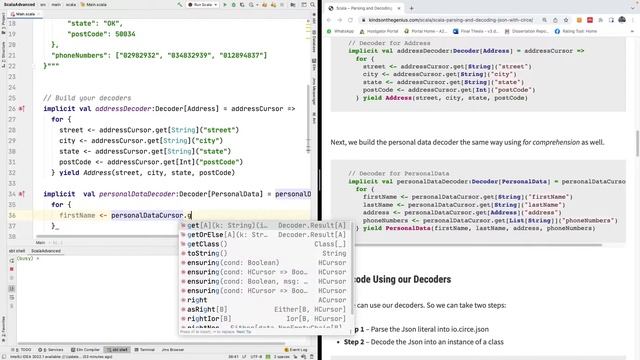
Task: Run the program with green play icon
Action: pyautogui.click(x=225, y=4)
